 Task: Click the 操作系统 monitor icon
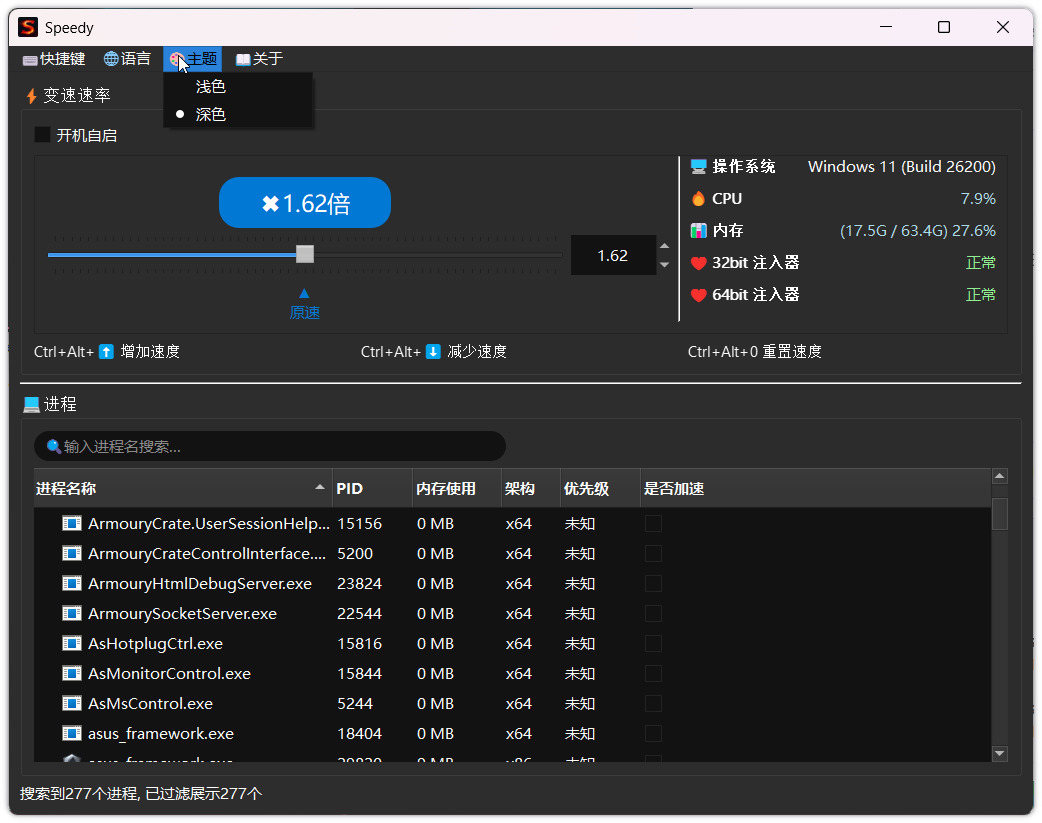[x=697, y=166]
